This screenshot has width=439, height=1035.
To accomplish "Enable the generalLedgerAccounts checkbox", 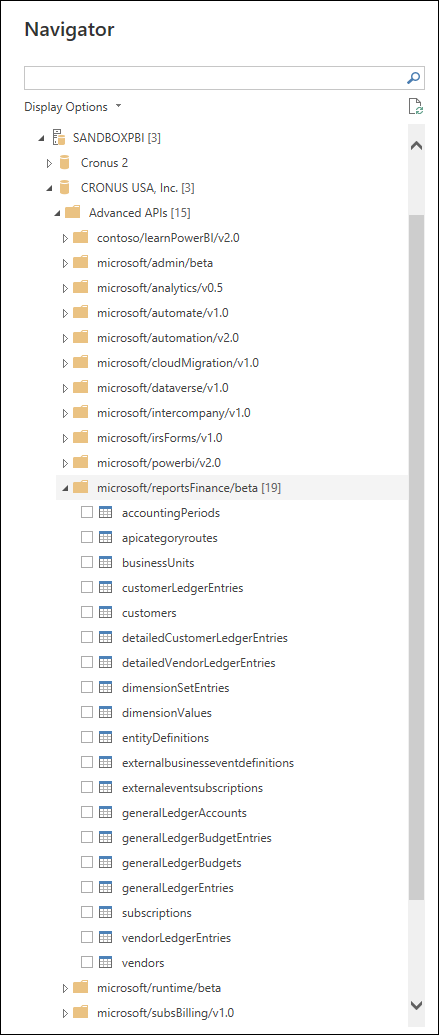I will pos(87,813).
